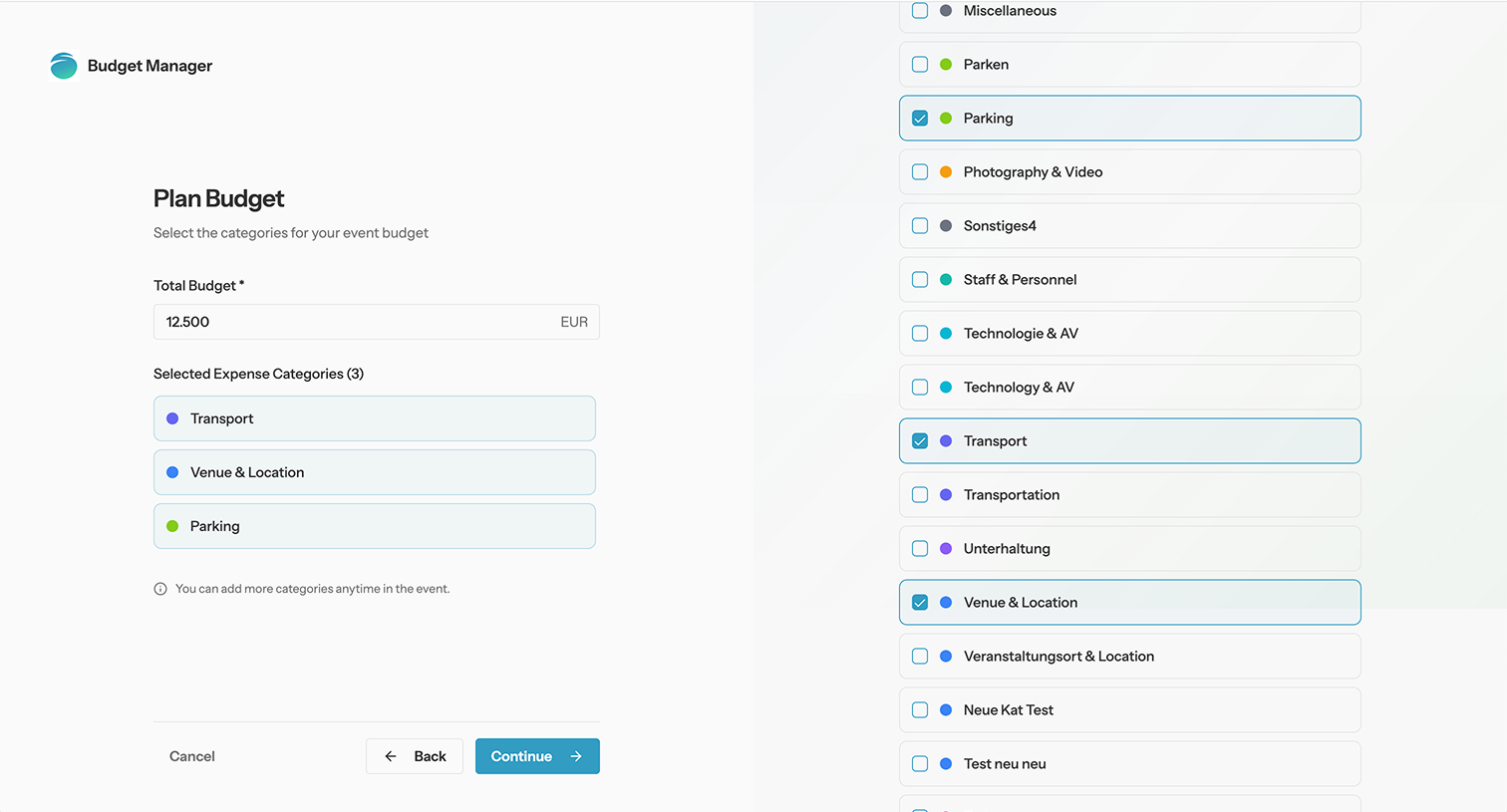This screenshot has height=812, width=1507.
Task: Check the Photography & Video checkbox
Action: click(920, 172)
